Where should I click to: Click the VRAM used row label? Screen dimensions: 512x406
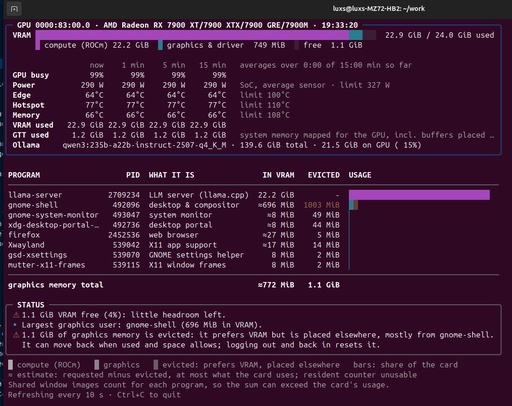tap(33, 125)
